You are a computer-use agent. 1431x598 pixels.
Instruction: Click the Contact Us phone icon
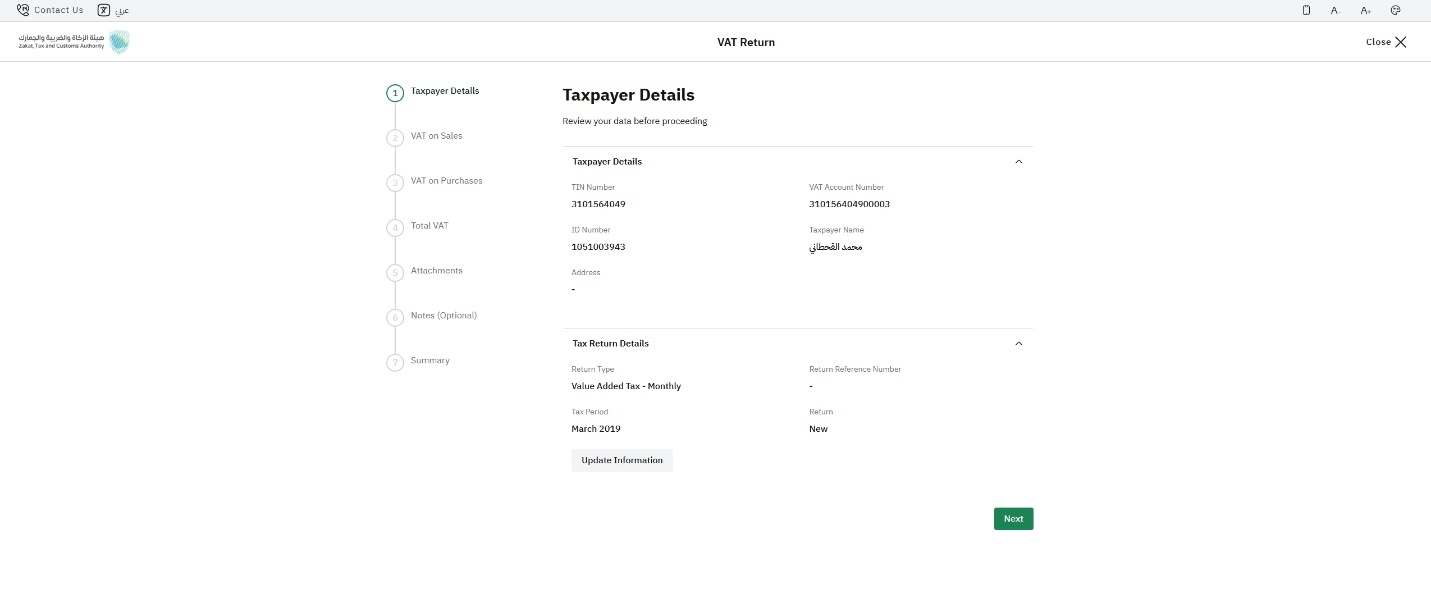[x=23, y=10]
